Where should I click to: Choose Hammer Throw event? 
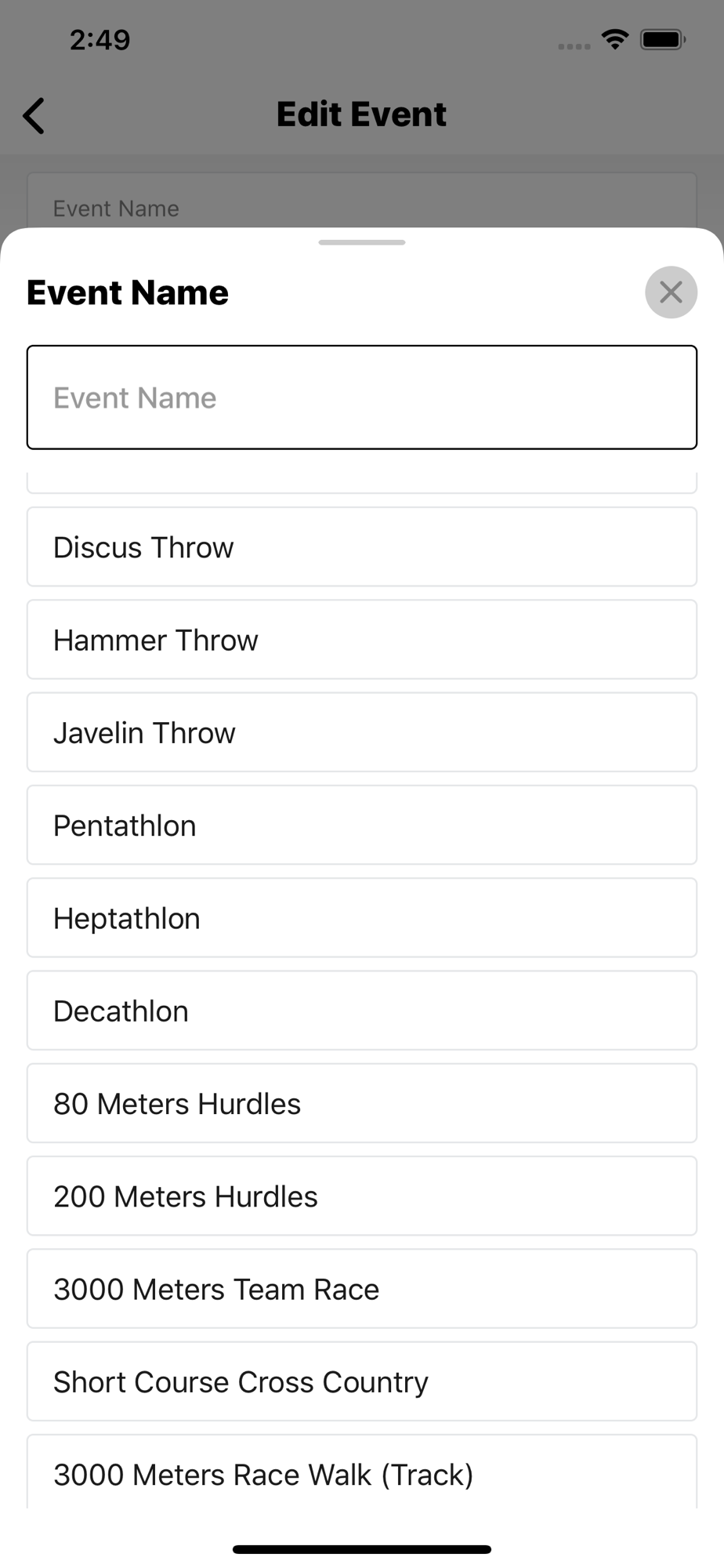tap(362, 640)
